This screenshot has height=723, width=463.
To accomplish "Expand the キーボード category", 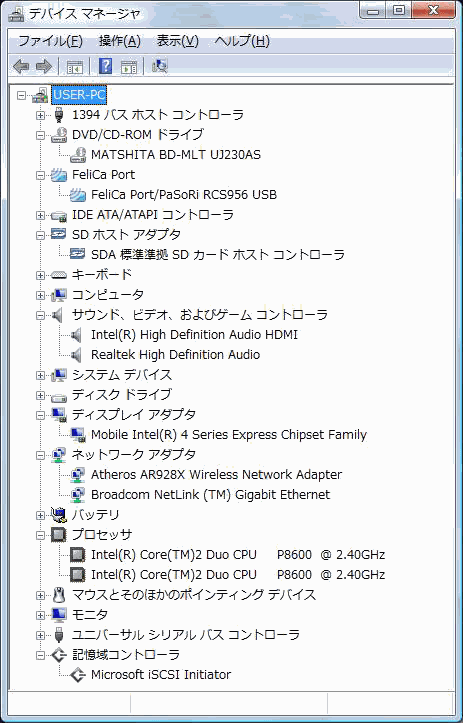I will 41,275.
